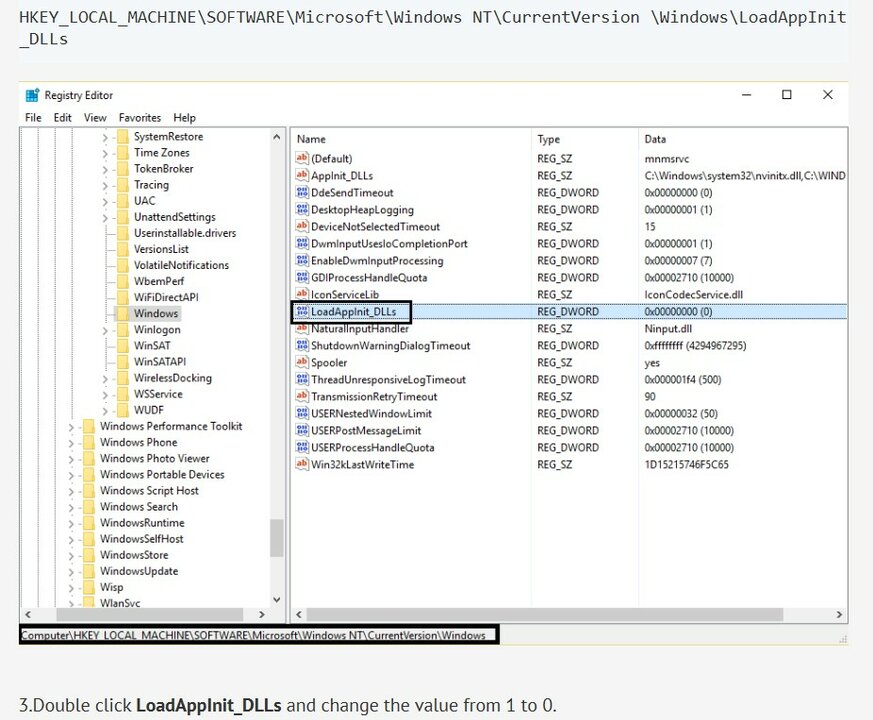The height and width of the screenshot is (720, 873).
Task: Click the string icon of IconServiceLib
Action: (302, 294)
